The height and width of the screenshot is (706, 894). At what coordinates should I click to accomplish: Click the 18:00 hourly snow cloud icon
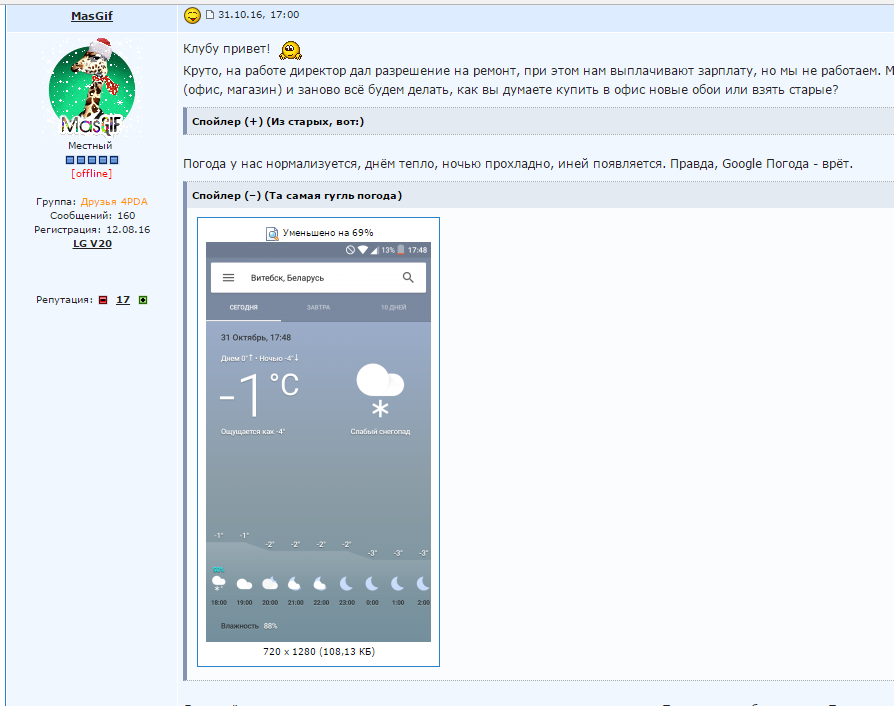[218, 583]
